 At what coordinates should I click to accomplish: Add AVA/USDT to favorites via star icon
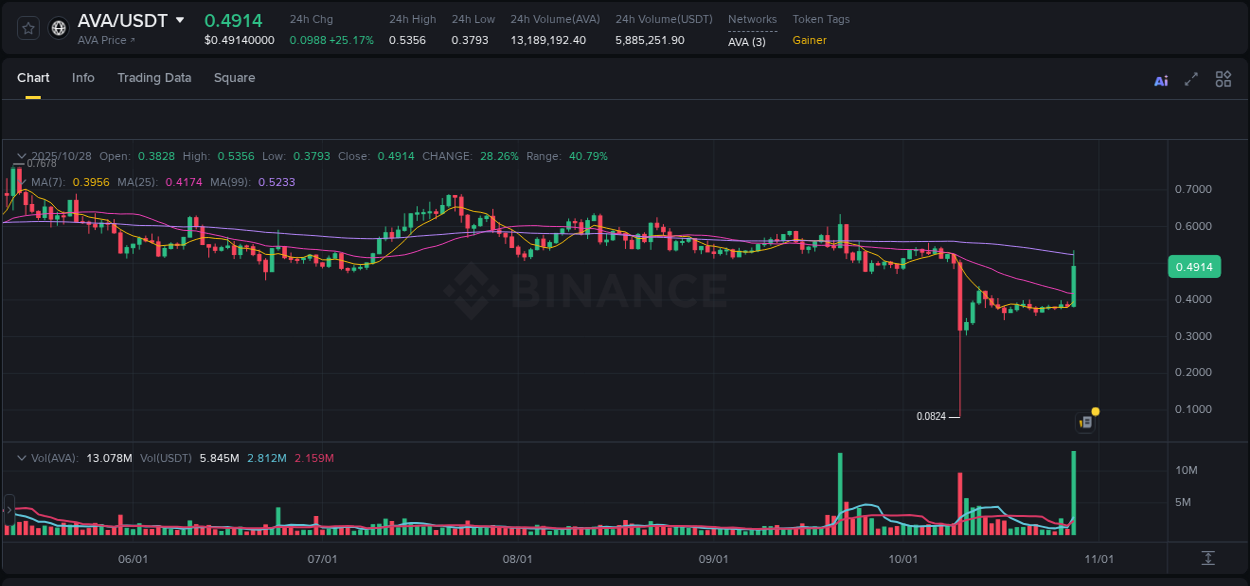pyautogui.click(x=27, y=27)
